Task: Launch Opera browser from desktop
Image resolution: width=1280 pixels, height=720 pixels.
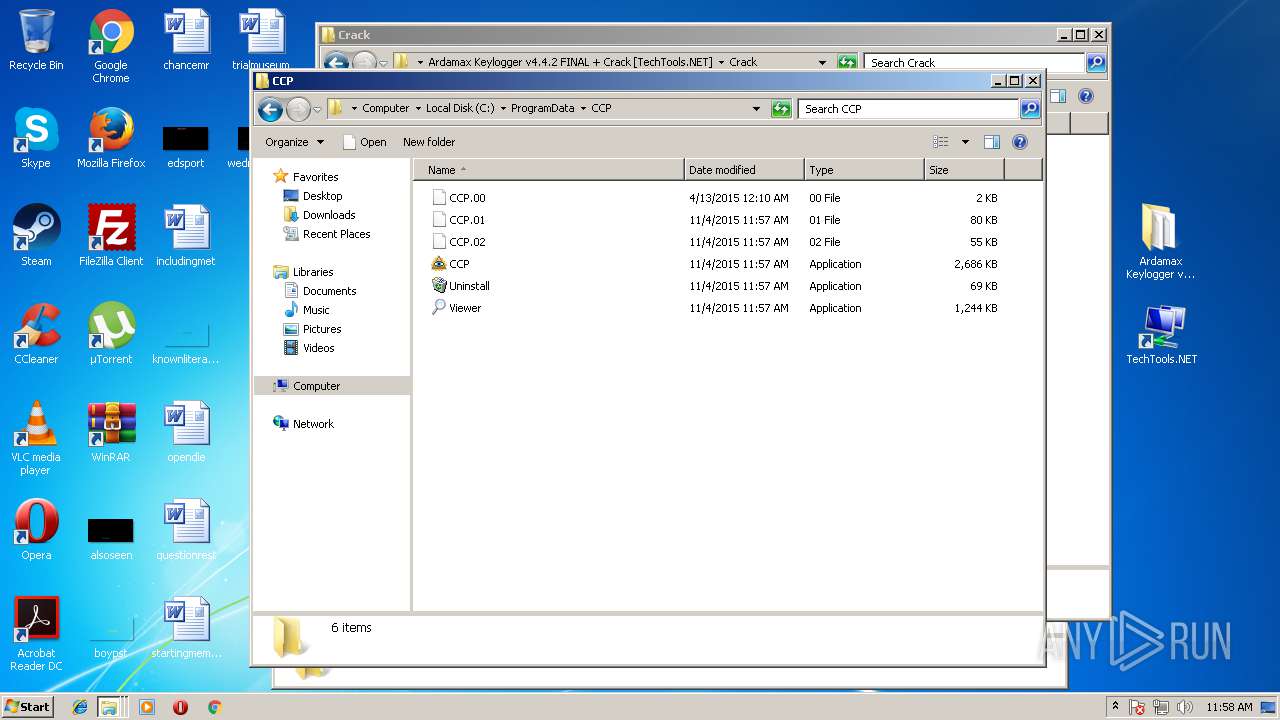Action: [x=36, y=530]
